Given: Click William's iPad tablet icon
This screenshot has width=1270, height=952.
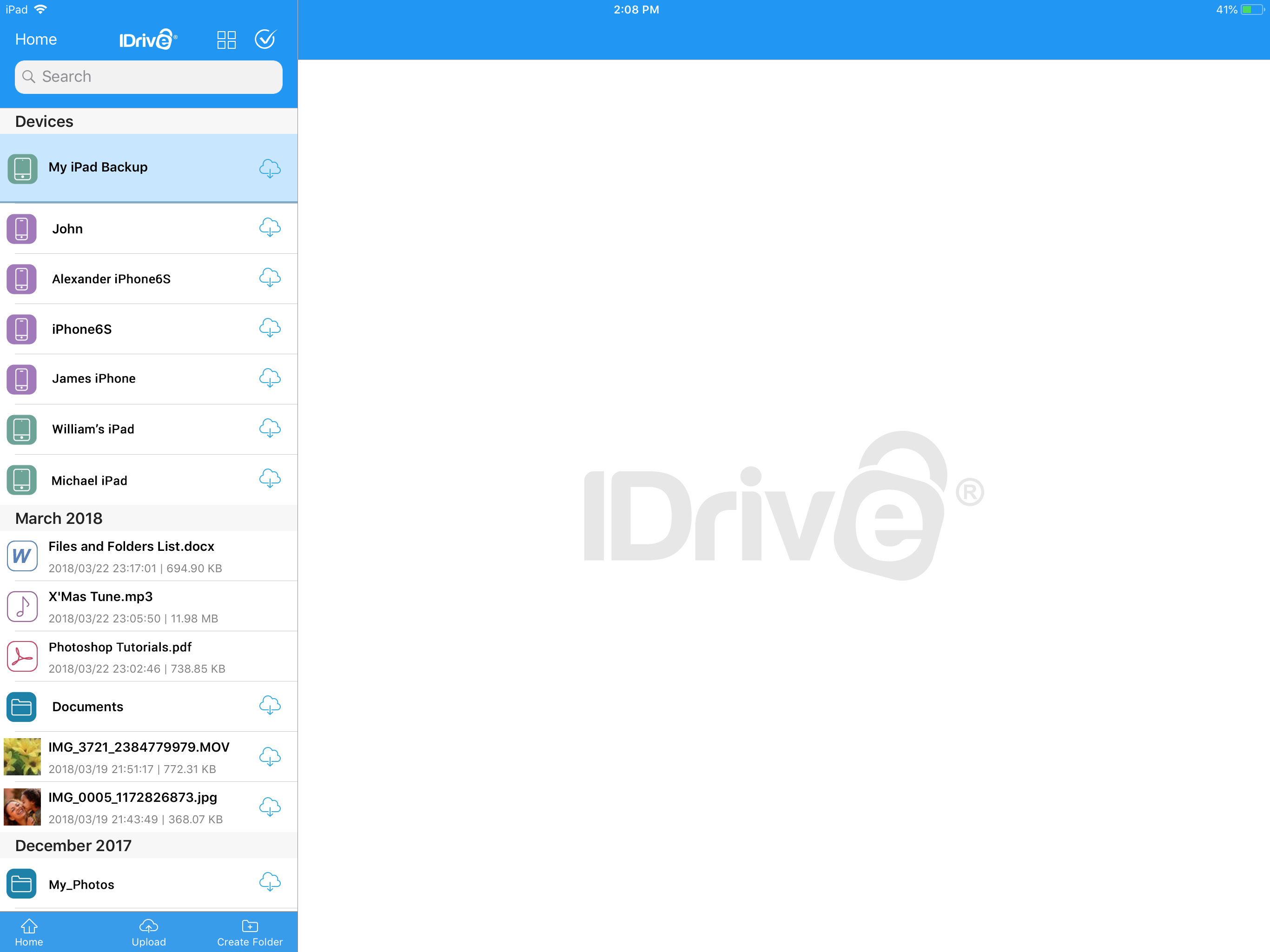Looking at the screenshot, I should (22, 430).
